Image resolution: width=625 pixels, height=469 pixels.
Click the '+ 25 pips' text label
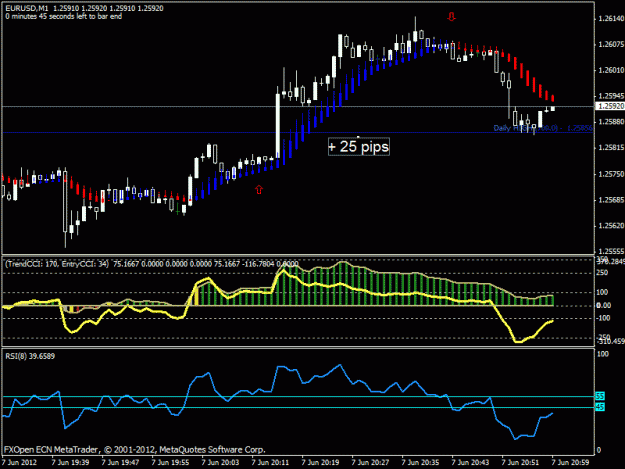359,147
